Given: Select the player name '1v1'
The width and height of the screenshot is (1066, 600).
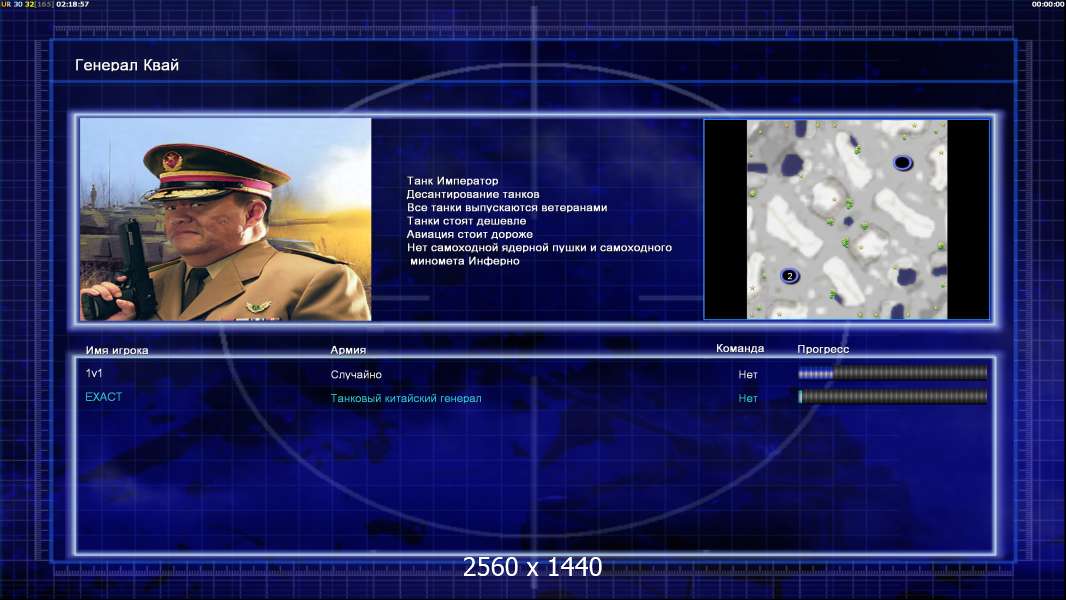Looking at the screenshot, I should pos(94,373).
